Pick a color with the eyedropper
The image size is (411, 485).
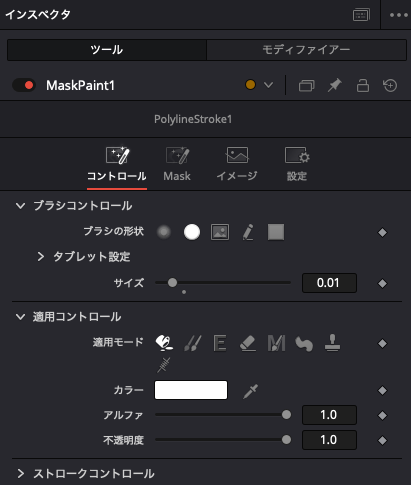[x=251, y=391]
